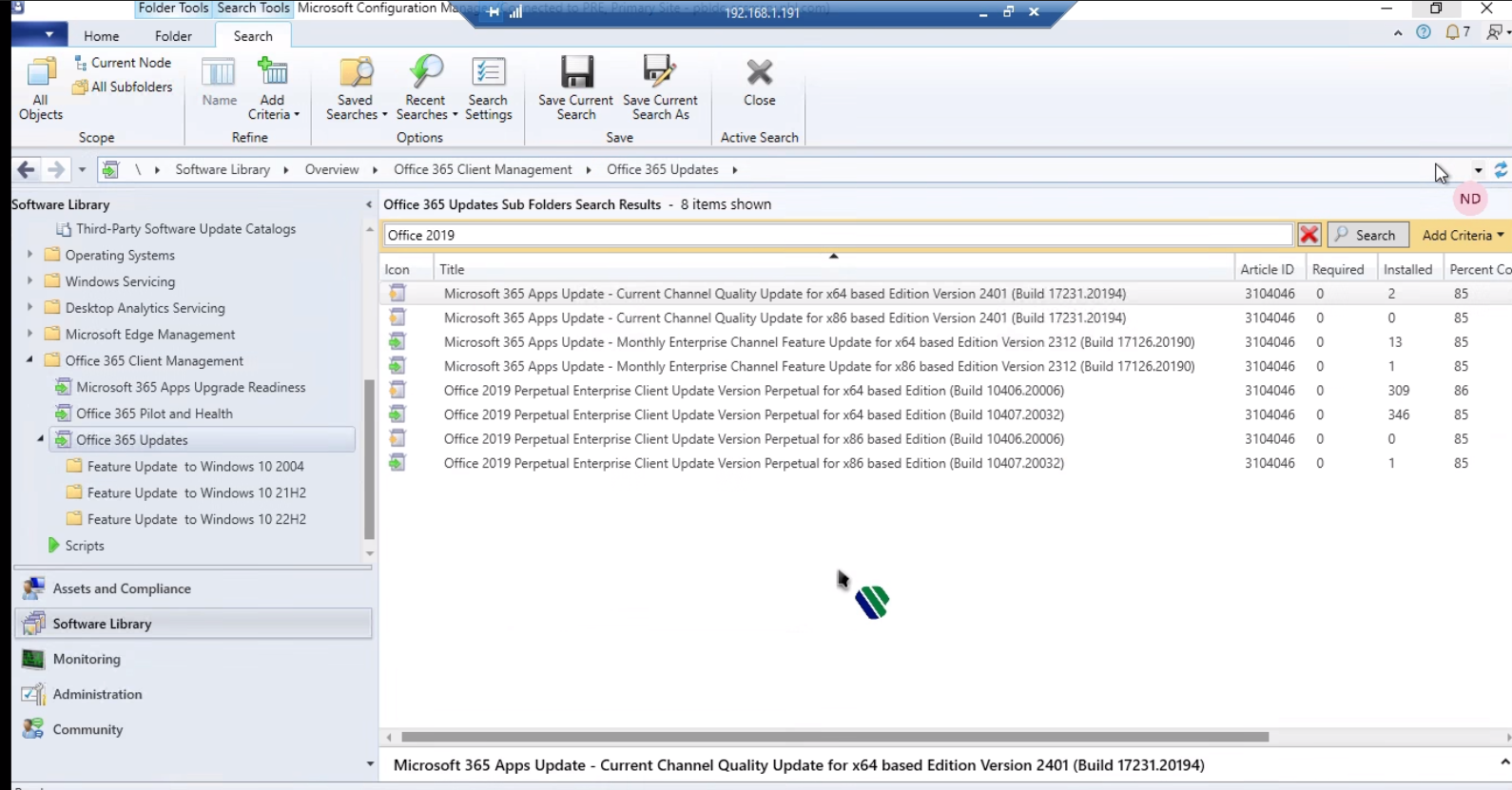Screen dimensions: 1512x790
Task: Expand Microsoft Edge Management node
Action: point(29,334)
